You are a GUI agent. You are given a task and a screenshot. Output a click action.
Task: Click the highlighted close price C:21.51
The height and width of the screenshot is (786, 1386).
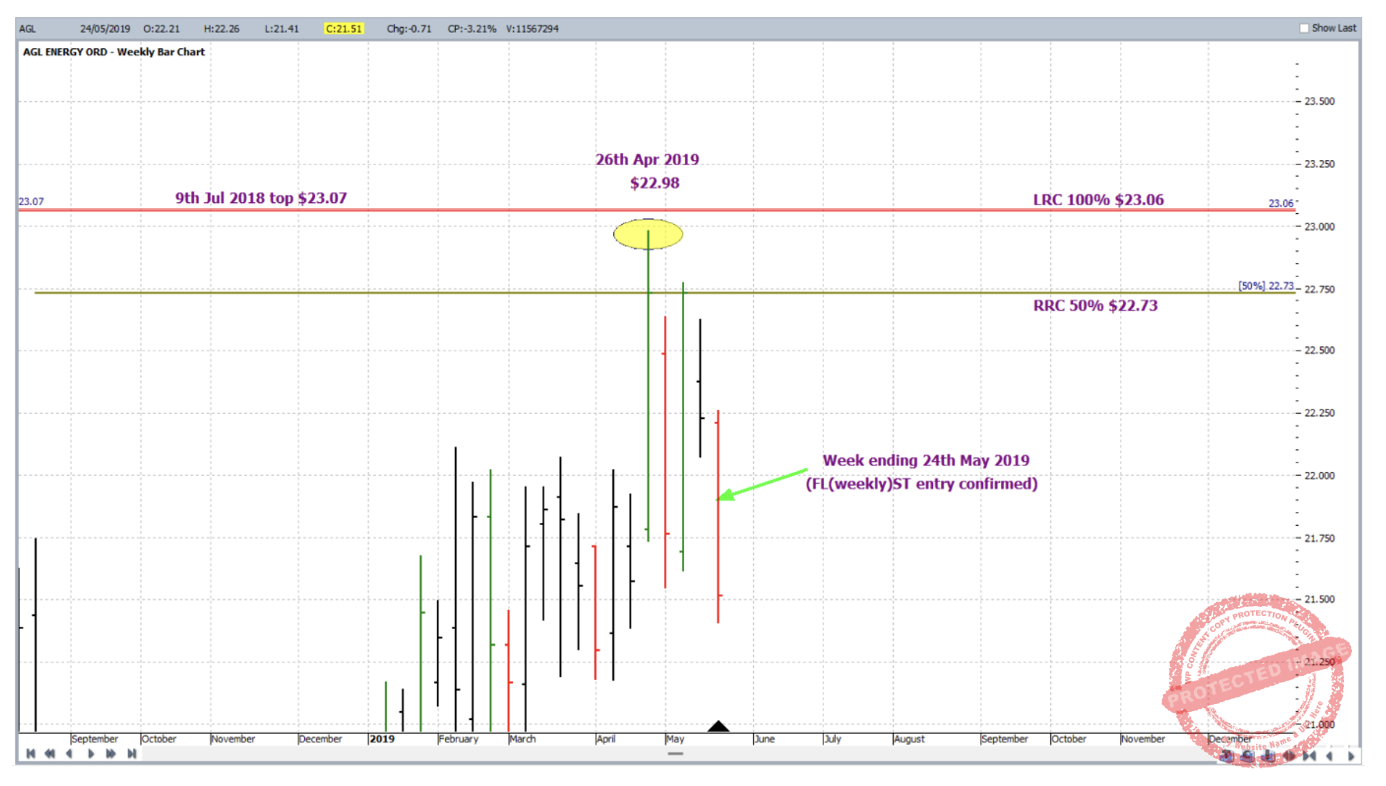[343, 29]
